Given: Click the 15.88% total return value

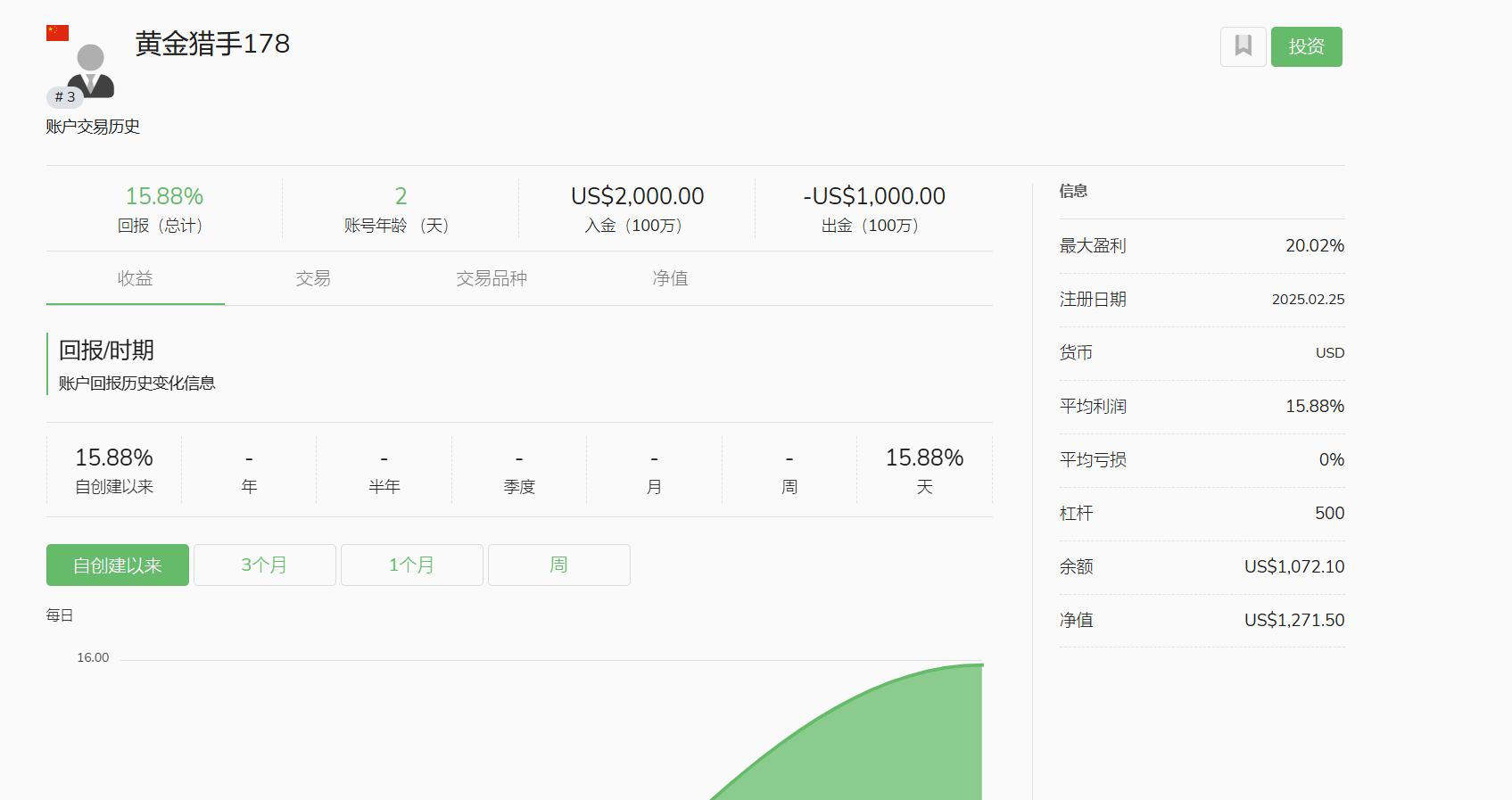Looking at the screenshot, I should (x=164, y=196).
